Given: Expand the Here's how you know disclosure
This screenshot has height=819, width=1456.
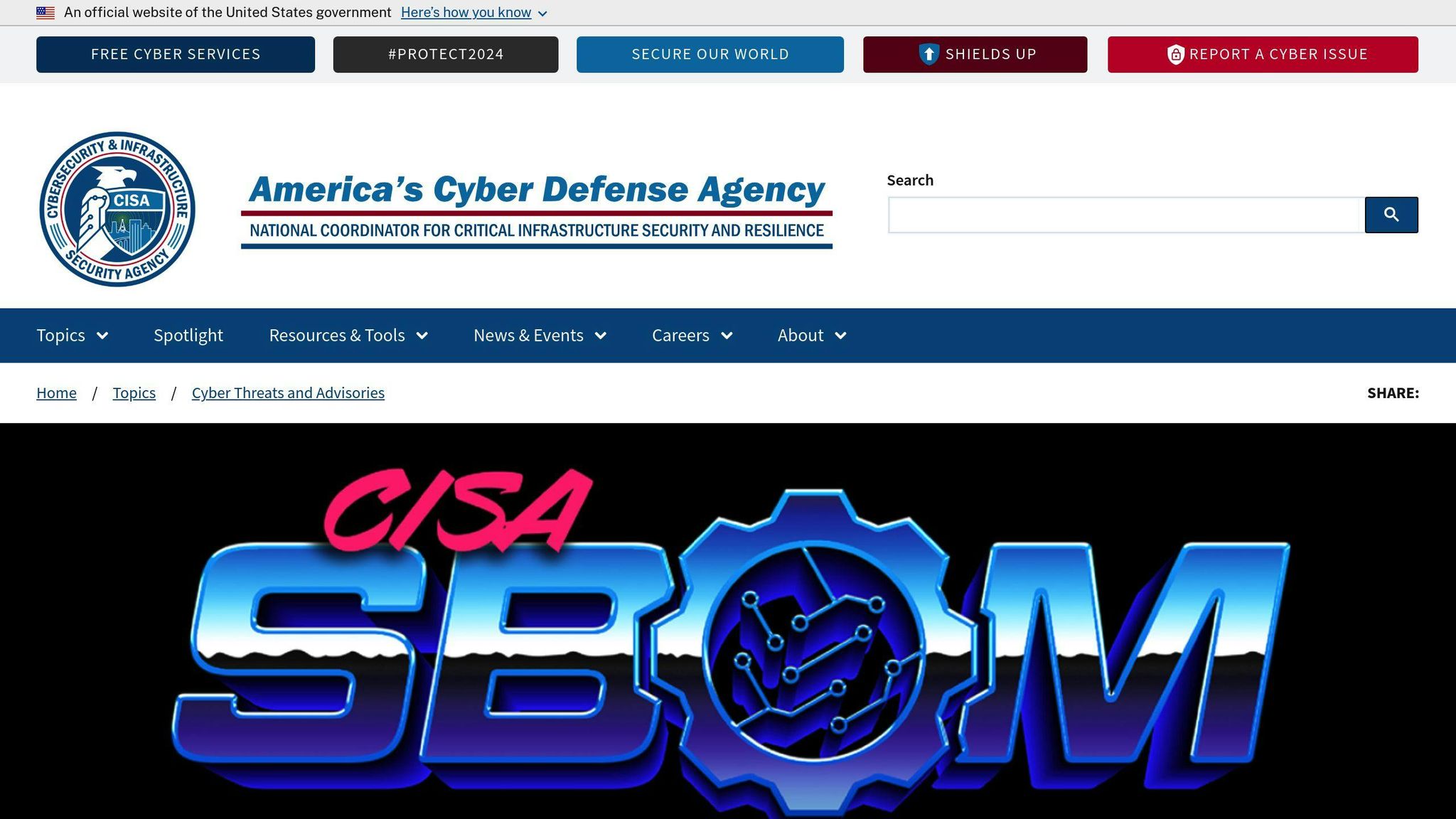Looking at the screenshot, I should pos(474,13).
